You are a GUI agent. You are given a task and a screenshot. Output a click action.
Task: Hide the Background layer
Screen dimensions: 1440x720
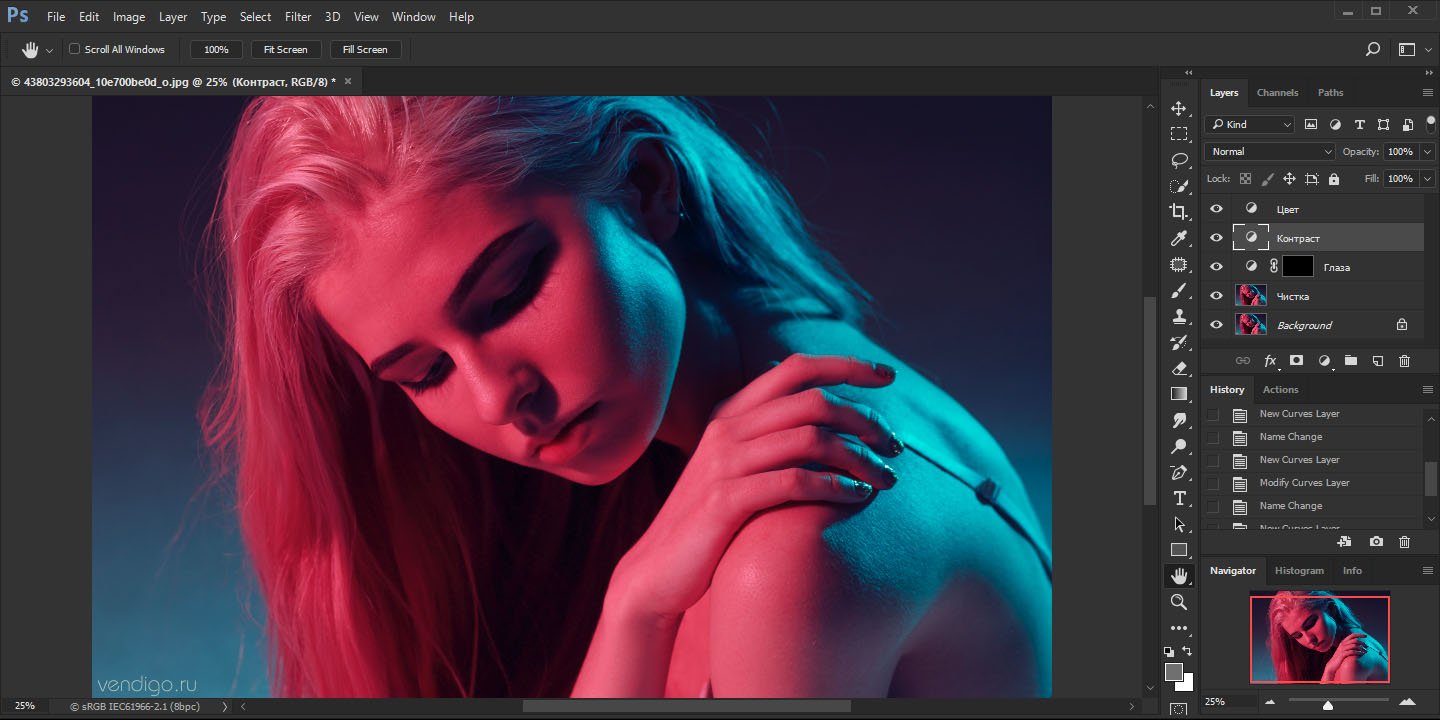[x=1216, y=325]
